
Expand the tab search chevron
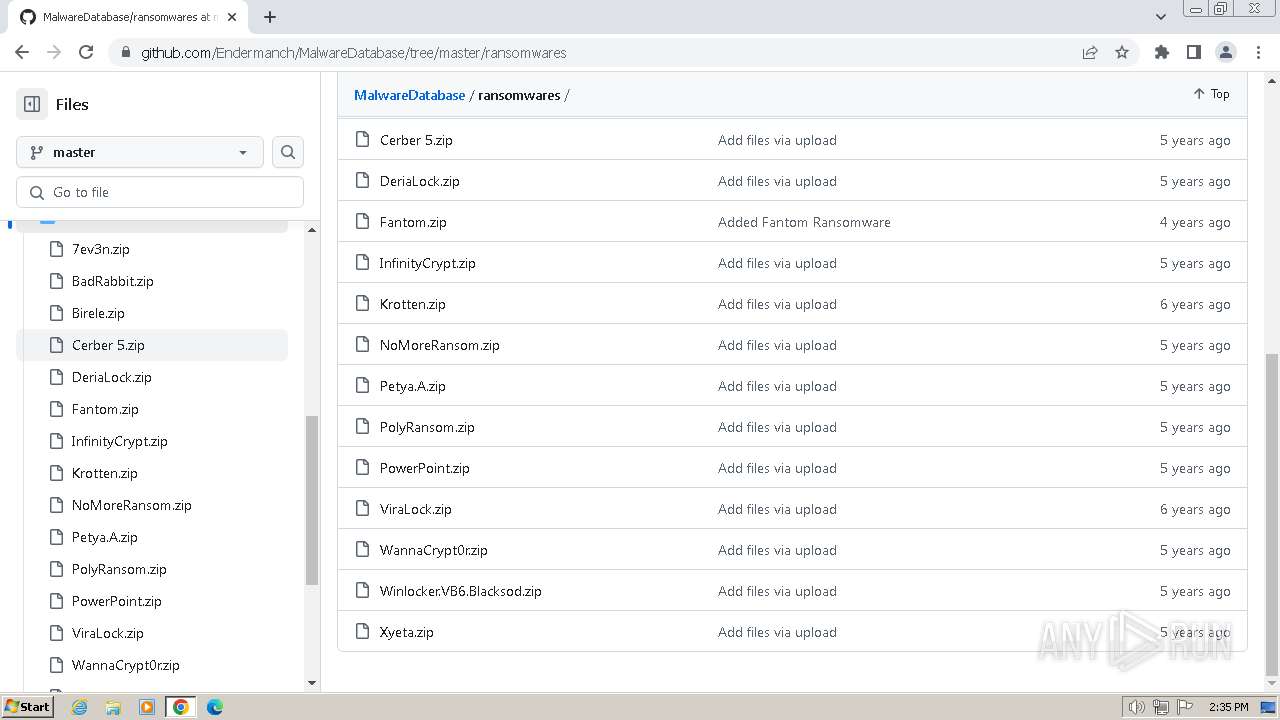[x=1161, y=17]
